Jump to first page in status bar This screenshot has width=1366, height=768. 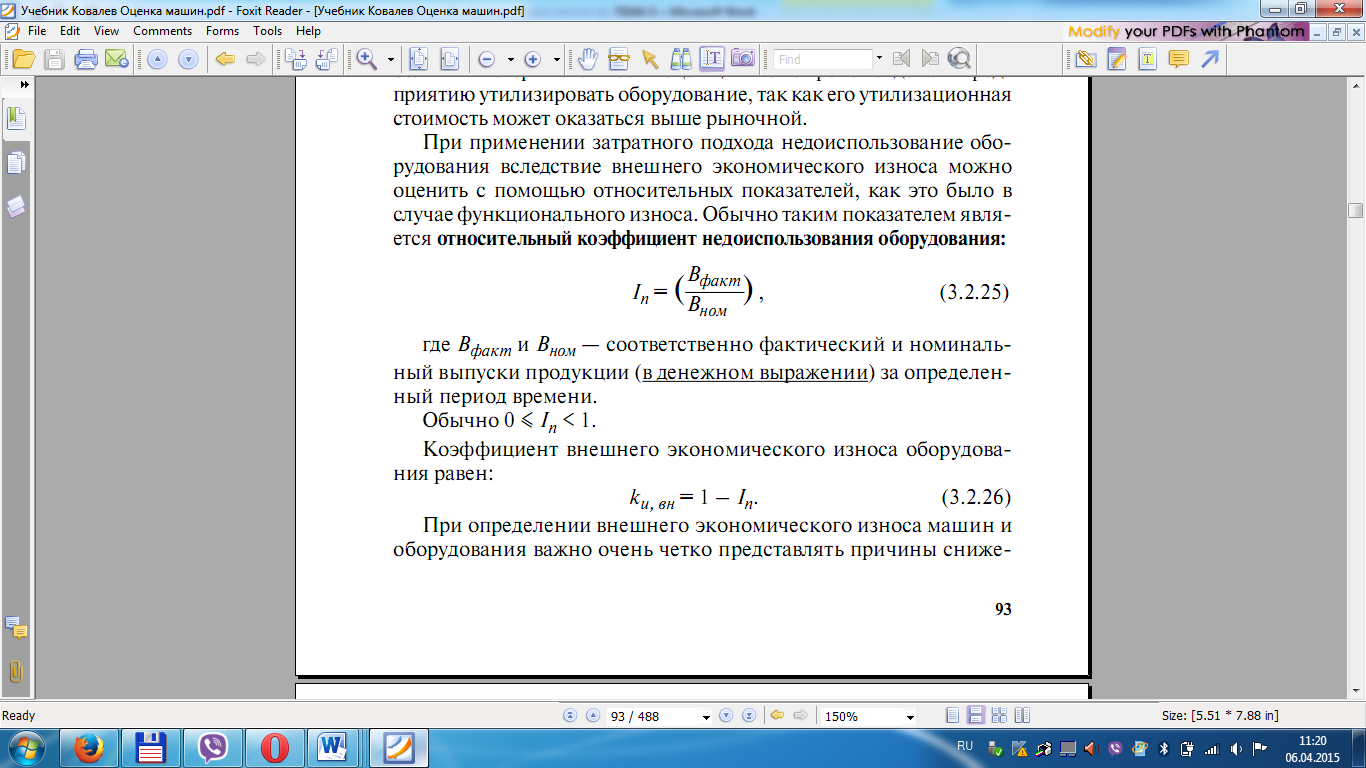point(571,716)
